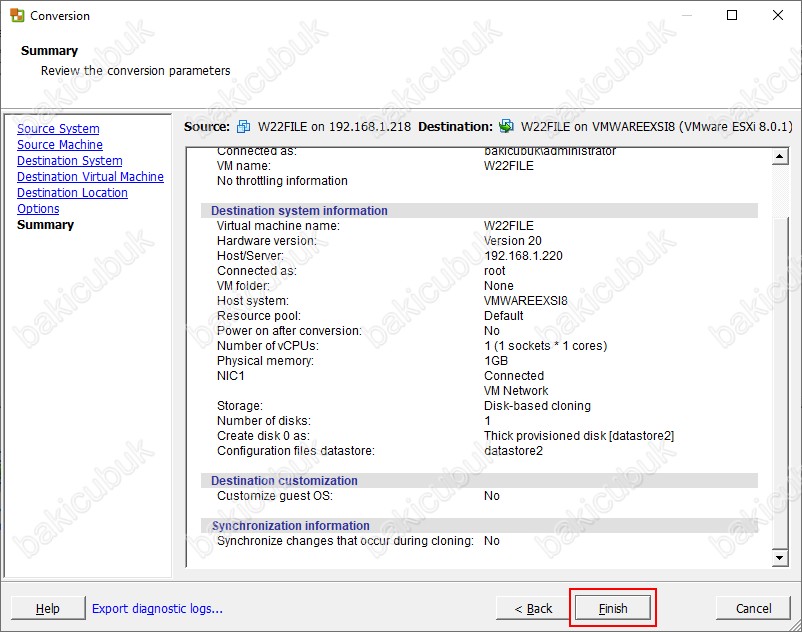This screenshot has width=802, height=632.
Task: Click Thick provisioned disk [datastore2] value
Action: tap(579, 436)
